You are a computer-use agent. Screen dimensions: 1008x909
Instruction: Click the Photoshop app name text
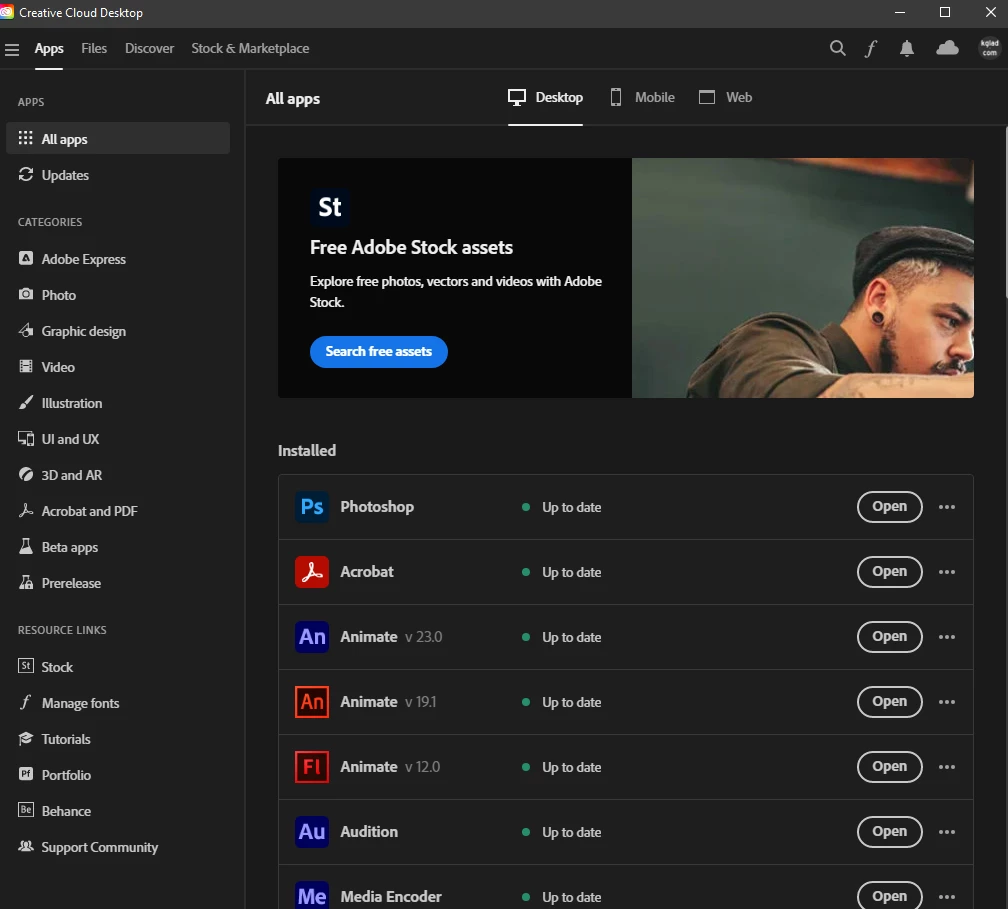(377, 507)
